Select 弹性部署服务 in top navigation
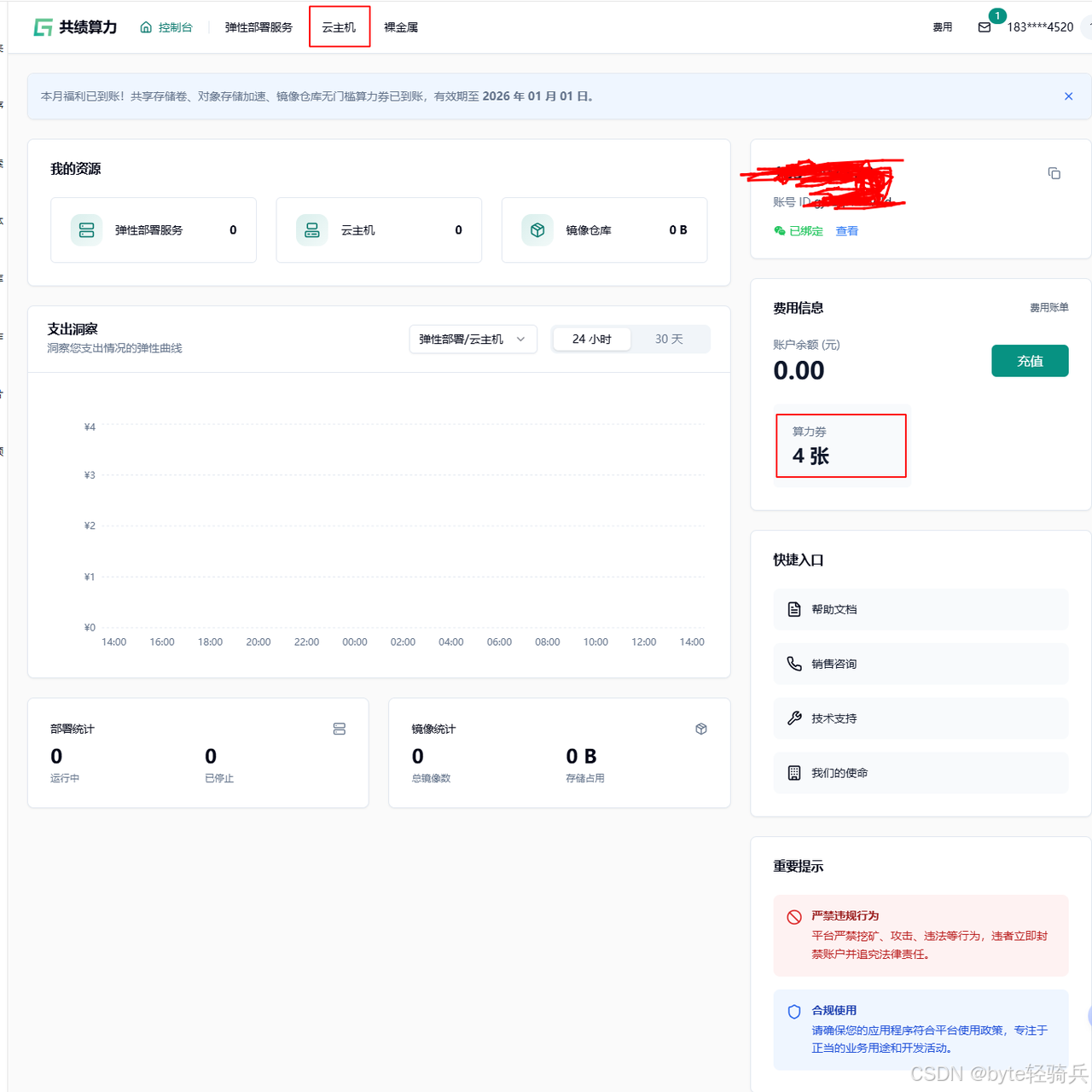1092x1092 pixels. click(x=258, y=27)
